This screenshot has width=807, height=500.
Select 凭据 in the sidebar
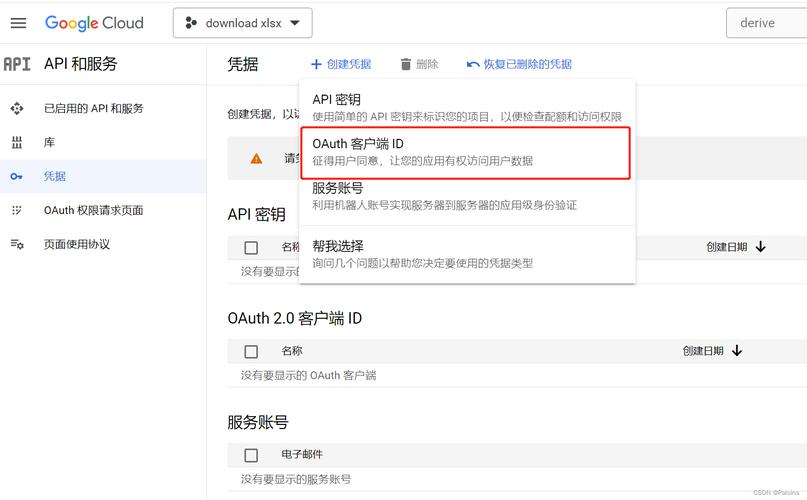pyautogui.click(x=103, y=177)
